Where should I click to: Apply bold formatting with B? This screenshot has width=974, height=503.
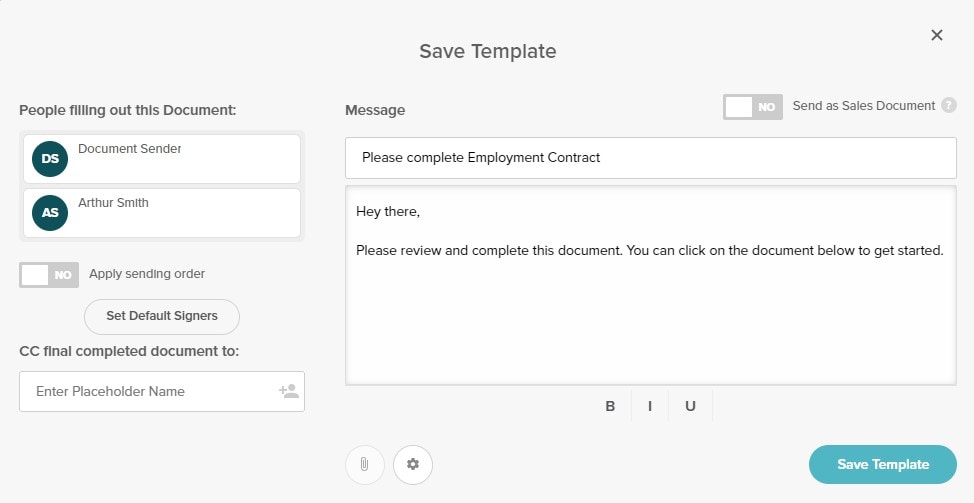(x=610, y=407)
